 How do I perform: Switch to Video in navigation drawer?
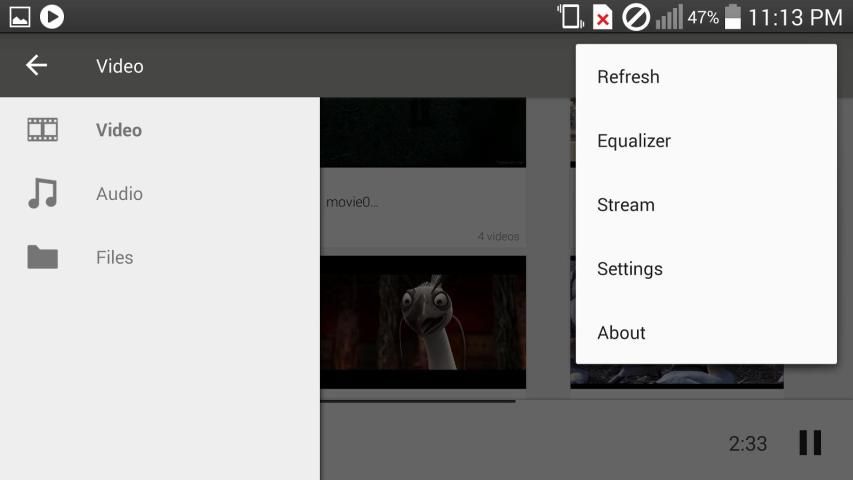[119, 130]
